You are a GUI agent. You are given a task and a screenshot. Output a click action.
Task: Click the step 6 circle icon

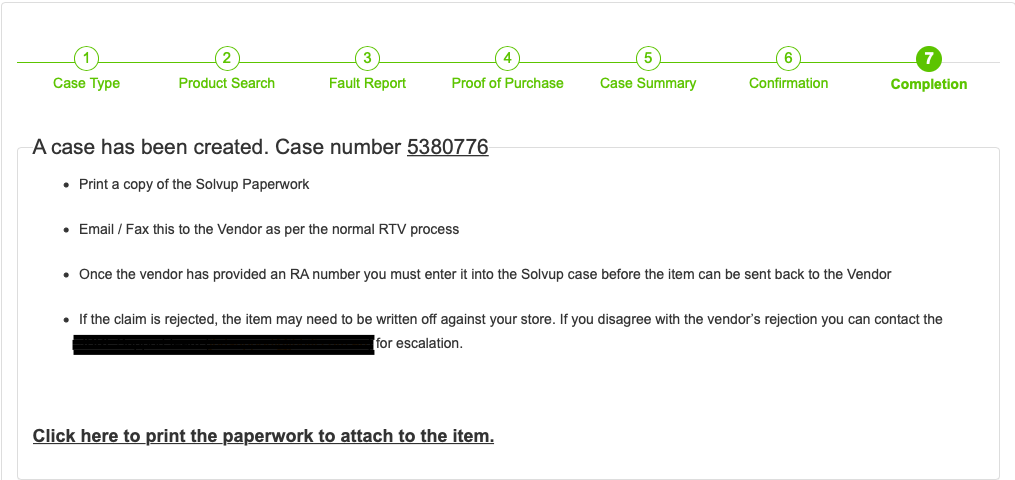(x=788, y=59)
